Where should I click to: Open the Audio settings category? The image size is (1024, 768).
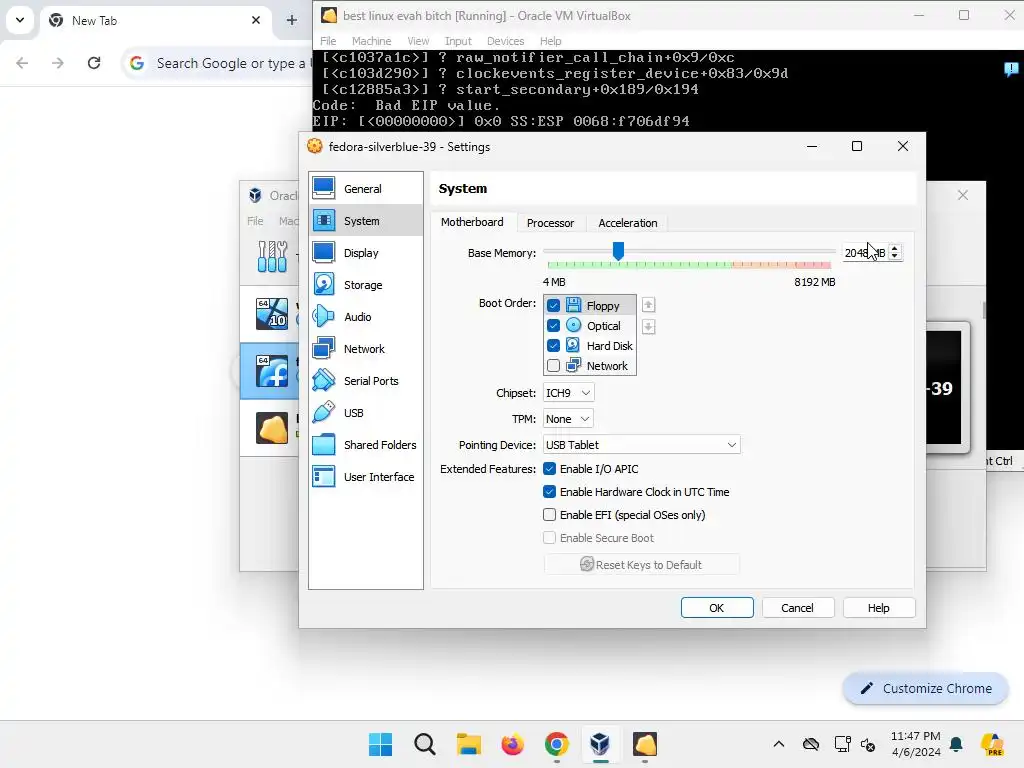tap(366, 317)
